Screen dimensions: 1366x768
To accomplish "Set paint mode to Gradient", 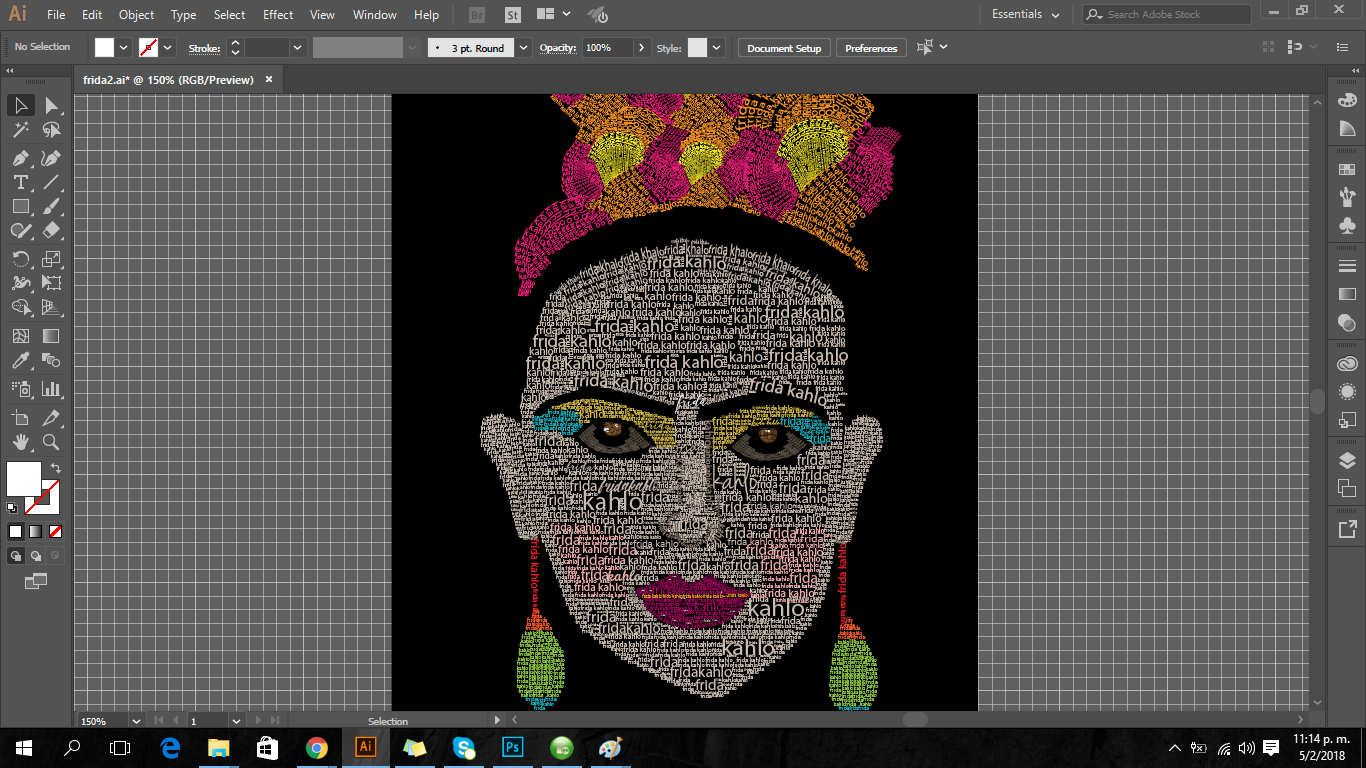I will (x=35, y=531).
